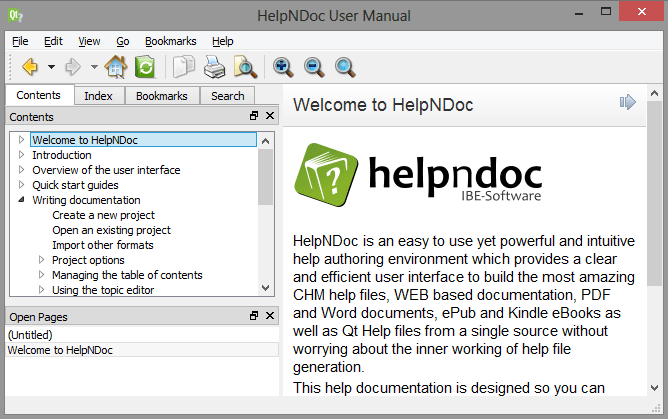
Task: Click the Contents tree scroll up arrow
Action: [x=265, y=141]
